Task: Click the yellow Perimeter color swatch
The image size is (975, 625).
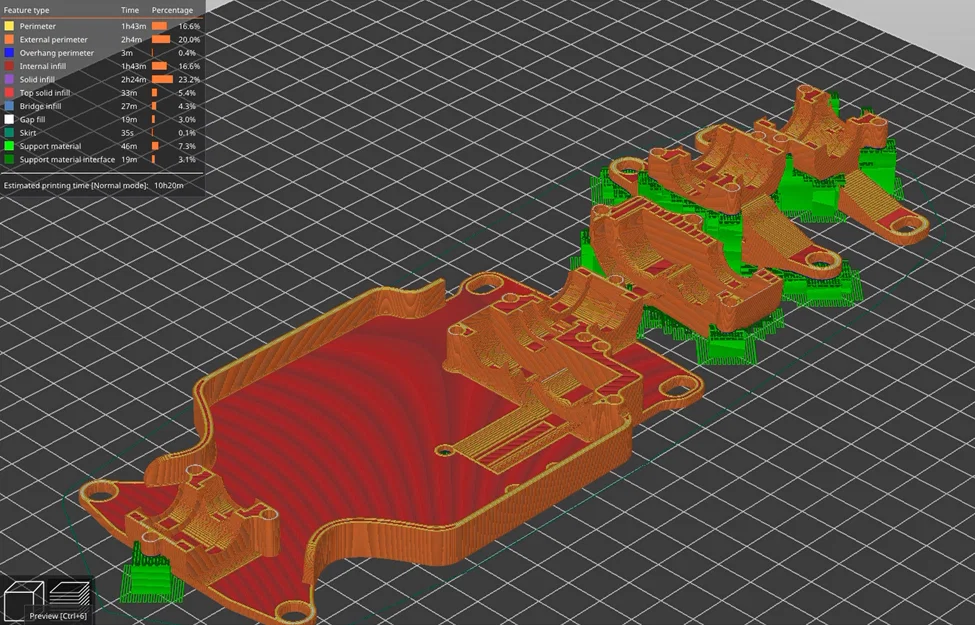Action: (x=10, y=26)
